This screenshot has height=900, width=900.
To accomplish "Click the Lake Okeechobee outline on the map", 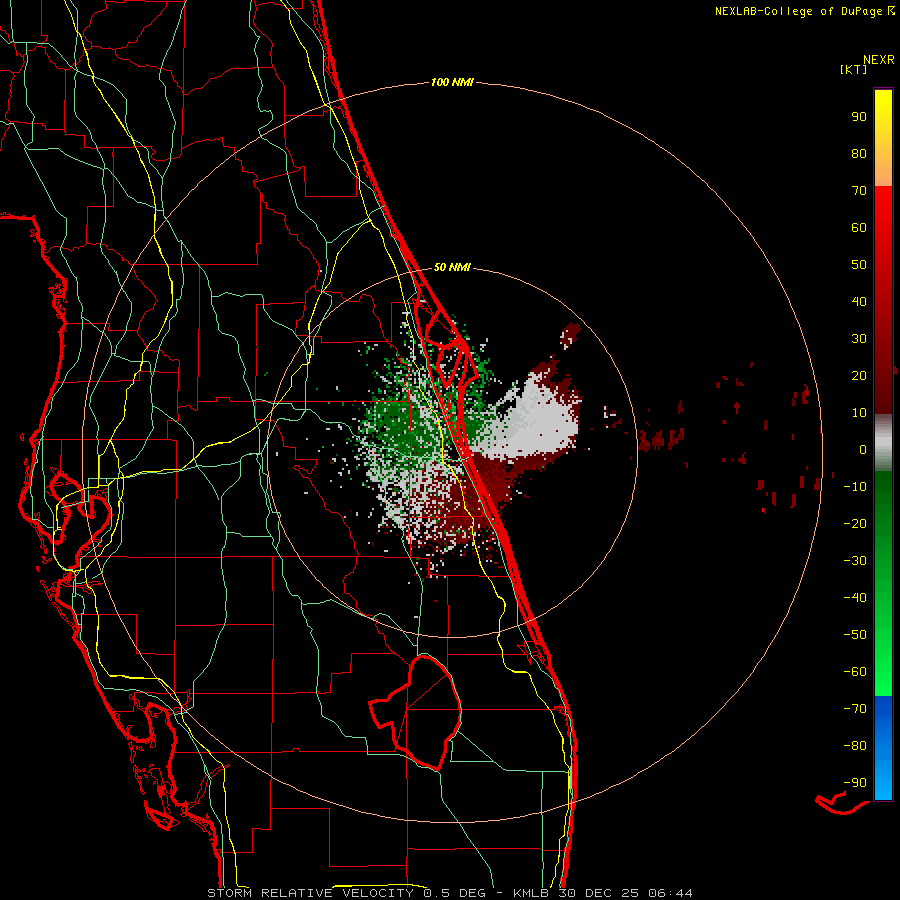I will pyautogui.click(x=416, y=712).
